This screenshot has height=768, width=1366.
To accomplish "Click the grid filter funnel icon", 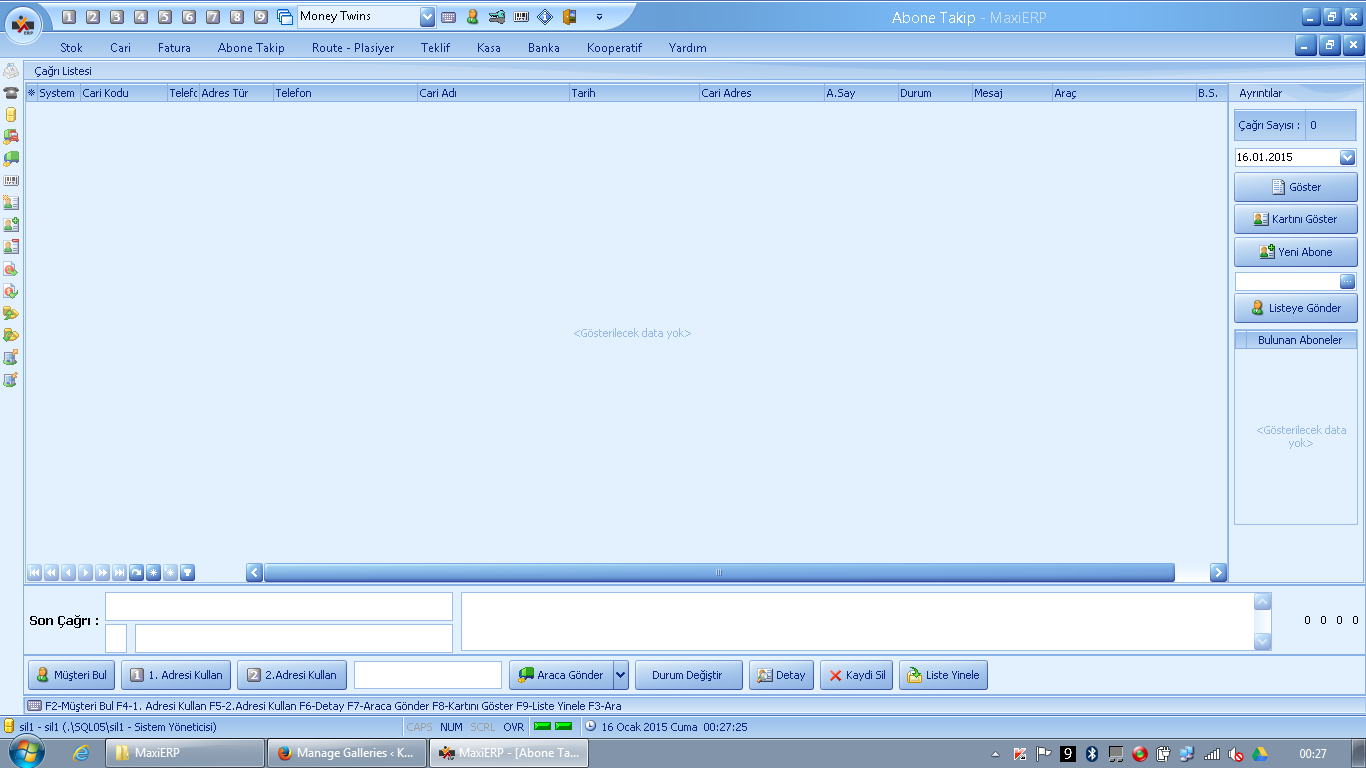I will [x=187, y=573].
